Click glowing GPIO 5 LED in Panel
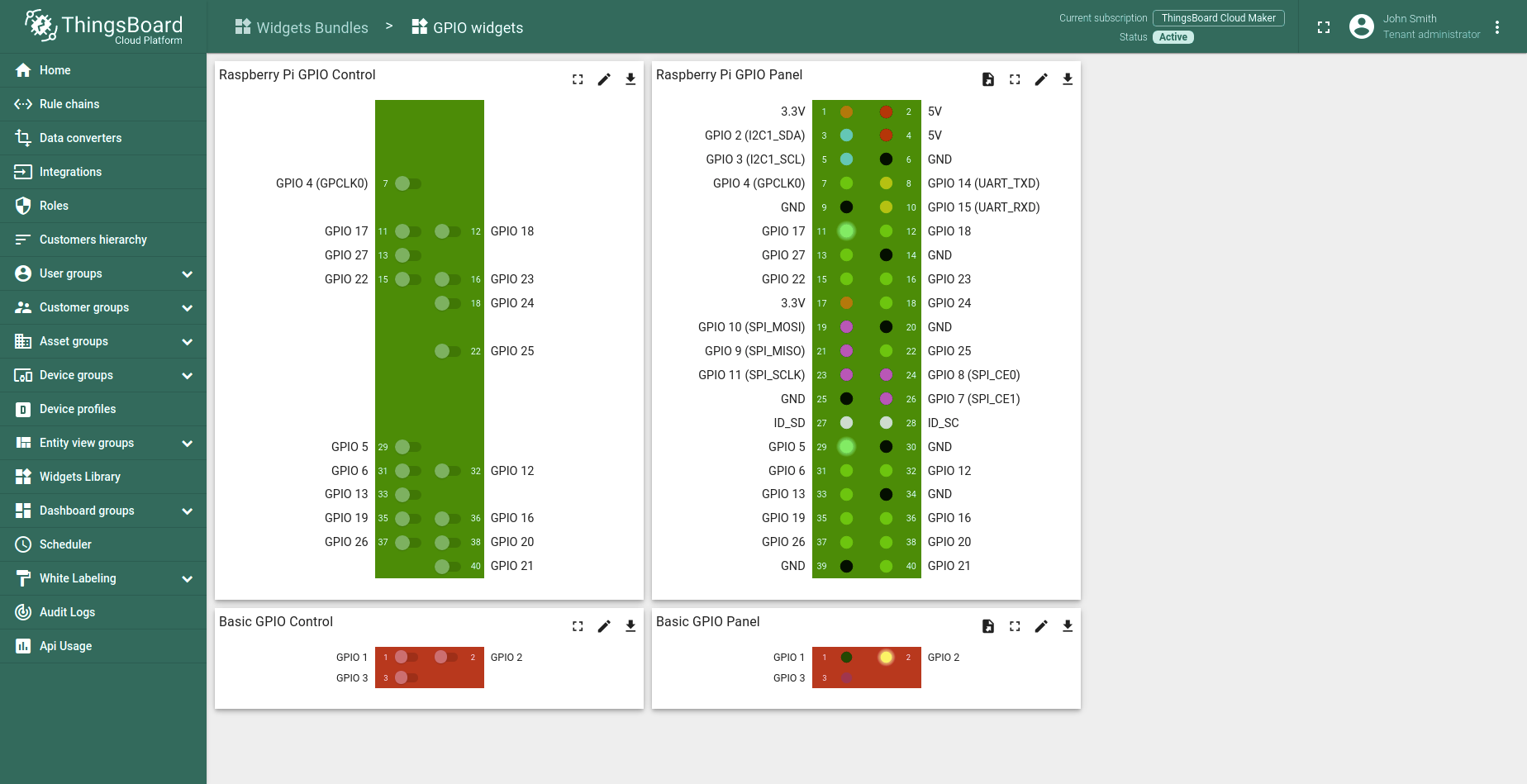The image size is (1527, 784). coord(846,447)
